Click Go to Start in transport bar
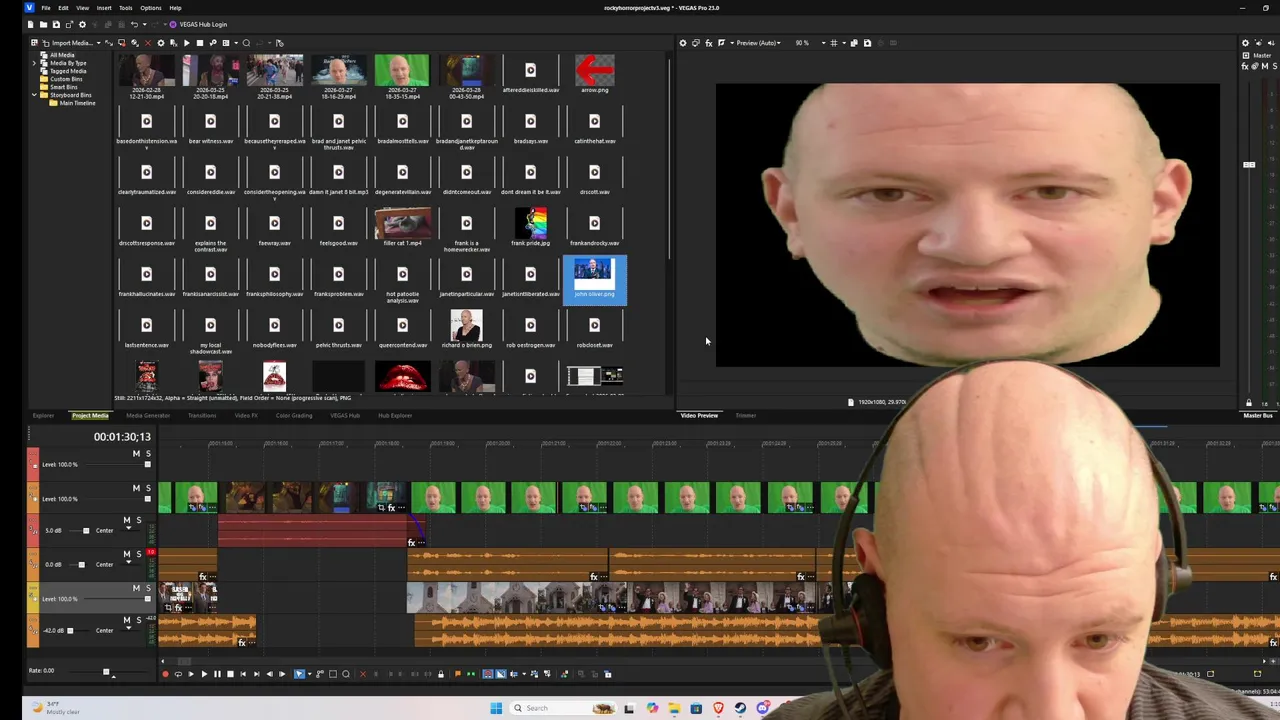Screen dimensions: 1280x720 pos(243,674)
